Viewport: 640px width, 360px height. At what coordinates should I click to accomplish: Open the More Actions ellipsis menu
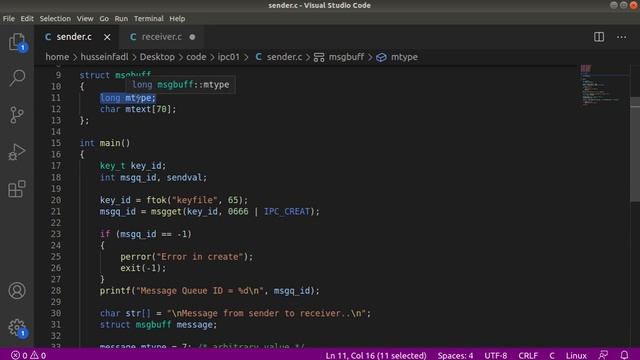621,37
